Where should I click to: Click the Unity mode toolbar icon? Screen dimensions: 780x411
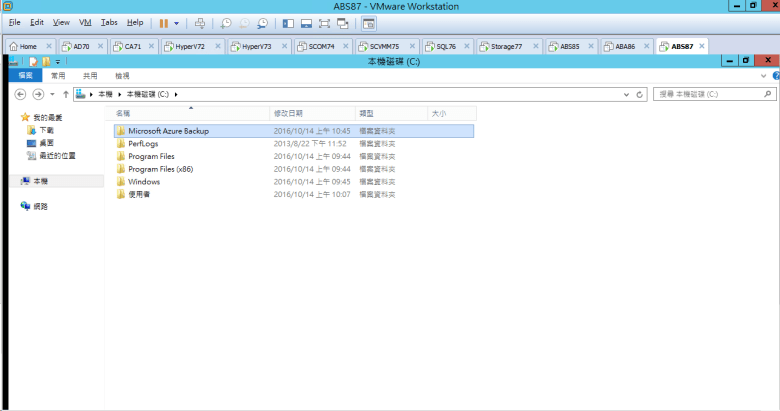pos(343,22)
